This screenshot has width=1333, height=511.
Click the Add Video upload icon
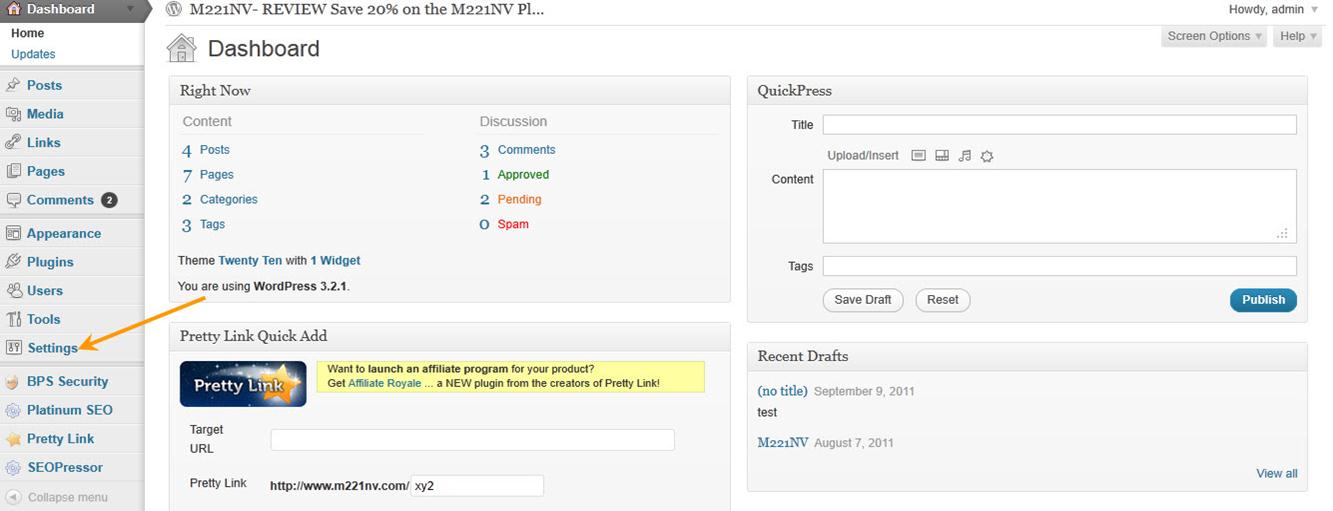941,156
